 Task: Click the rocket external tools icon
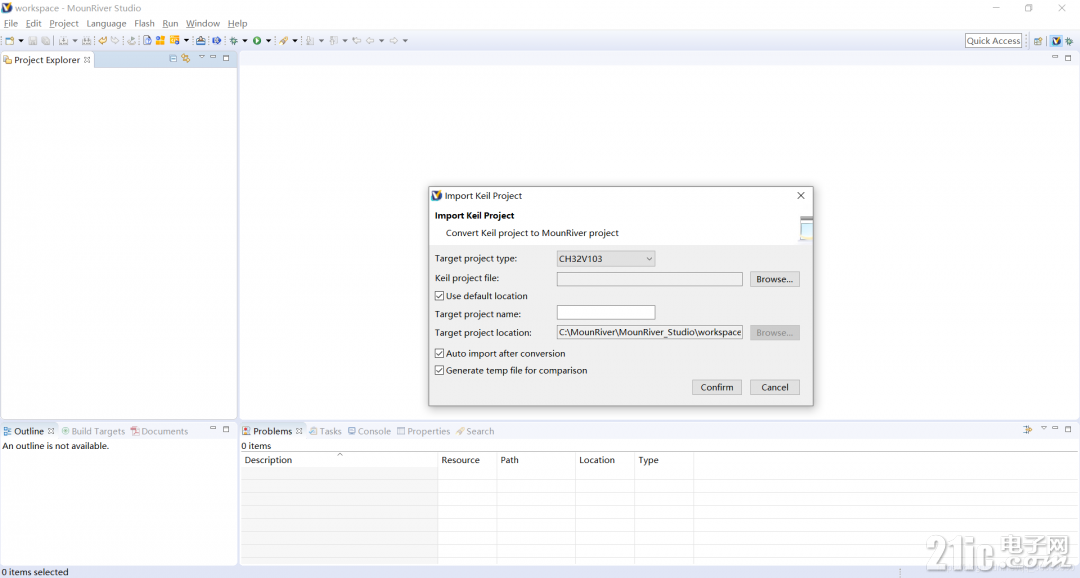(283, 41)
